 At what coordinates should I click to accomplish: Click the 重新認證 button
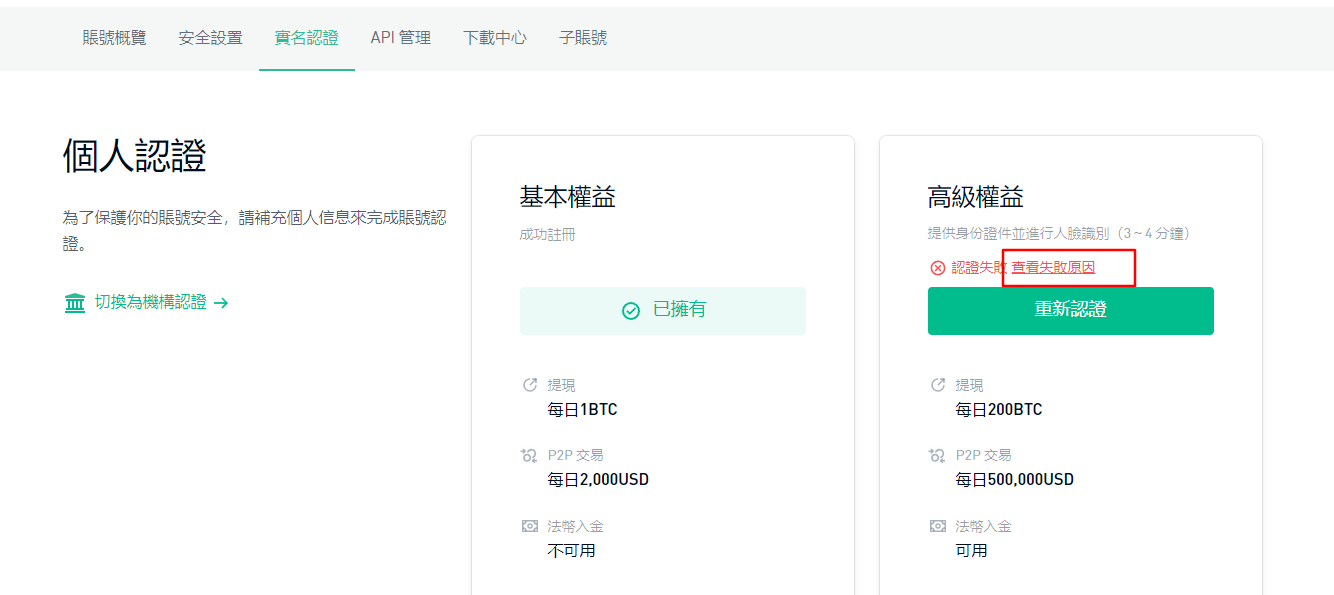coord(1071,311)
